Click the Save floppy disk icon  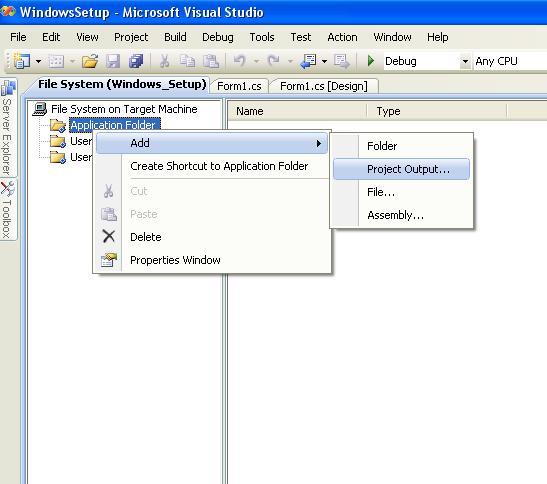113,61
